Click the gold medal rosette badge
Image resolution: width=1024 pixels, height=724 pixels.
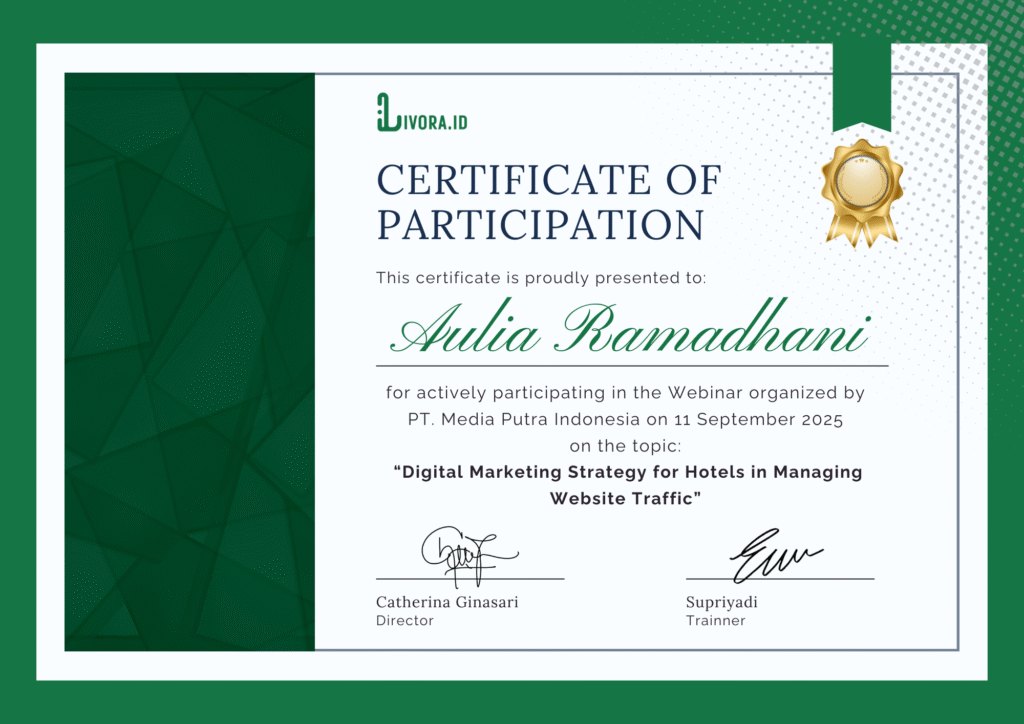(861, 190)
